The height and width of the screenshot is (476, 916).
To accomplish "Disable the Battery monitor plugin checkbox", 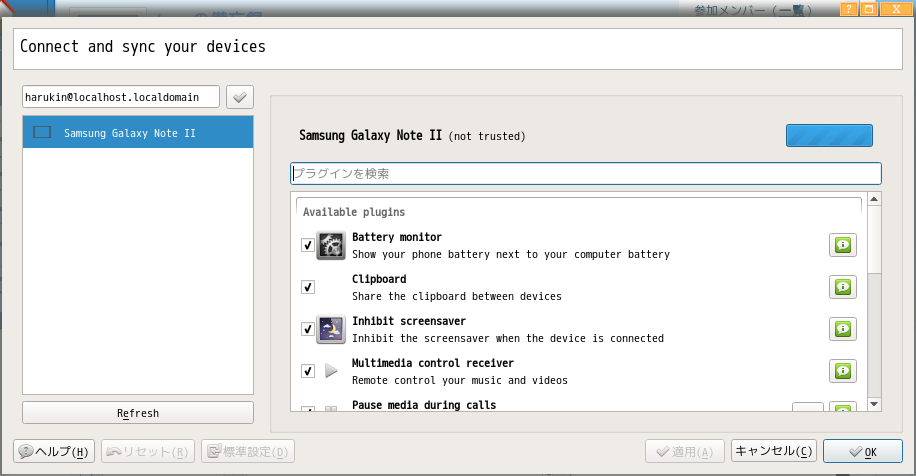I will [x=308, y=245].
